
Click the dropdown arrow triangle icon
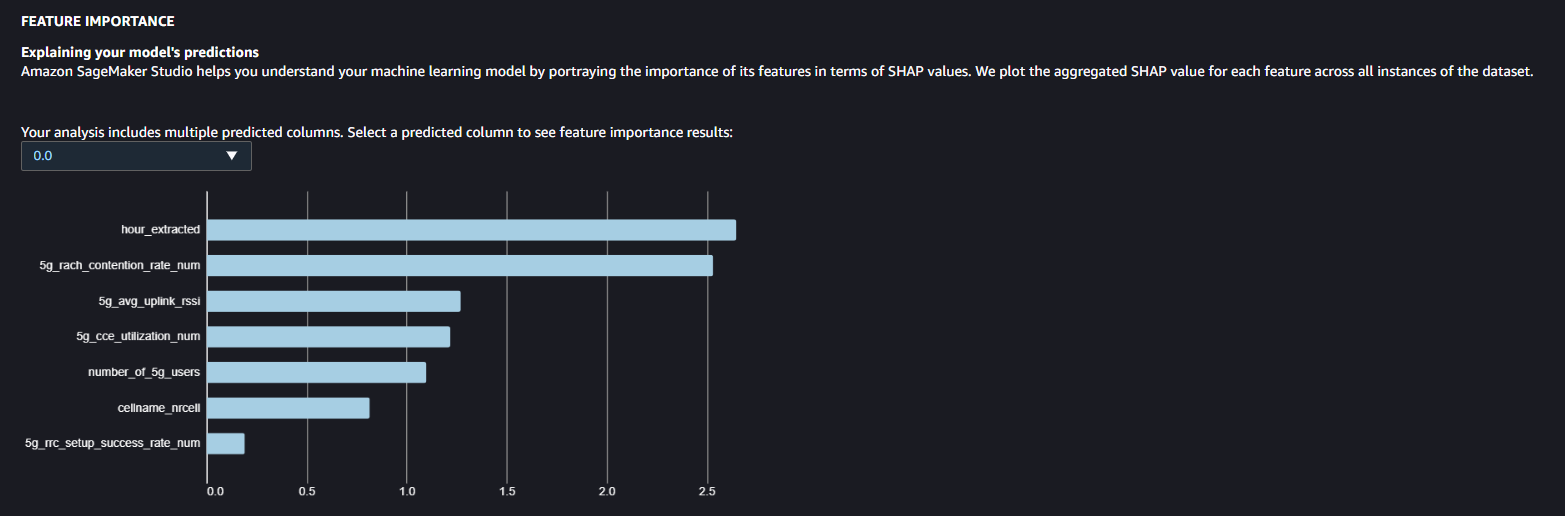(x=232, y=156)
